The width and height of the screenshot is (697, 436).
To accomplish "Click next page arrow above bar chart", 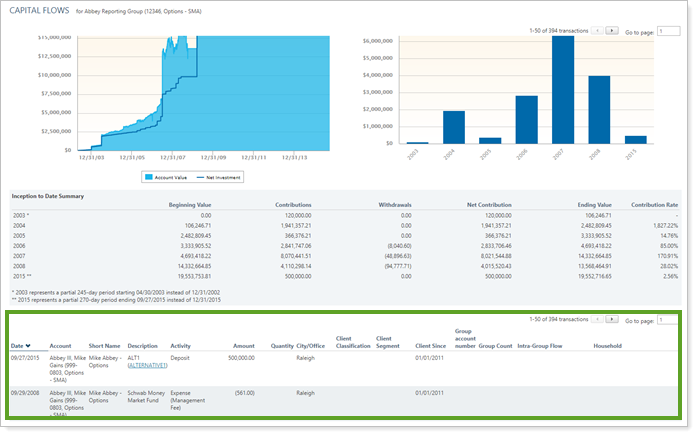I will click(612, 31).
